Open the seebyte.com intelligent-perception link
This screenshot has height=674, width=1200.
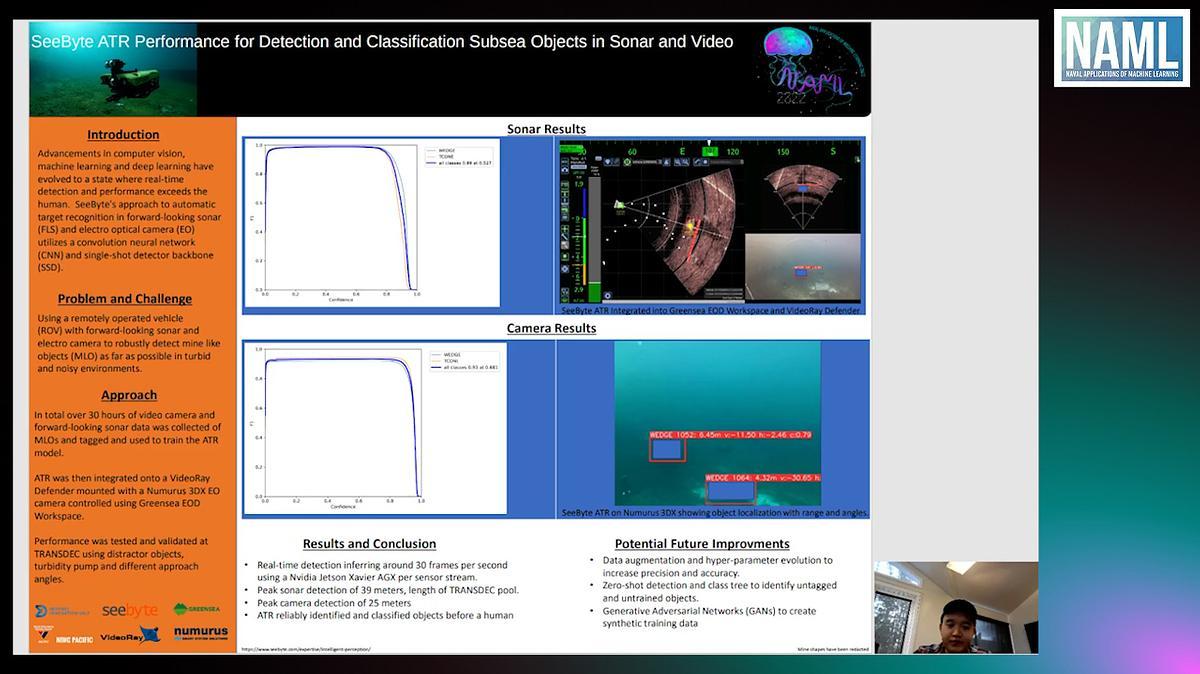pyautogui.click(x=306, y=649)
